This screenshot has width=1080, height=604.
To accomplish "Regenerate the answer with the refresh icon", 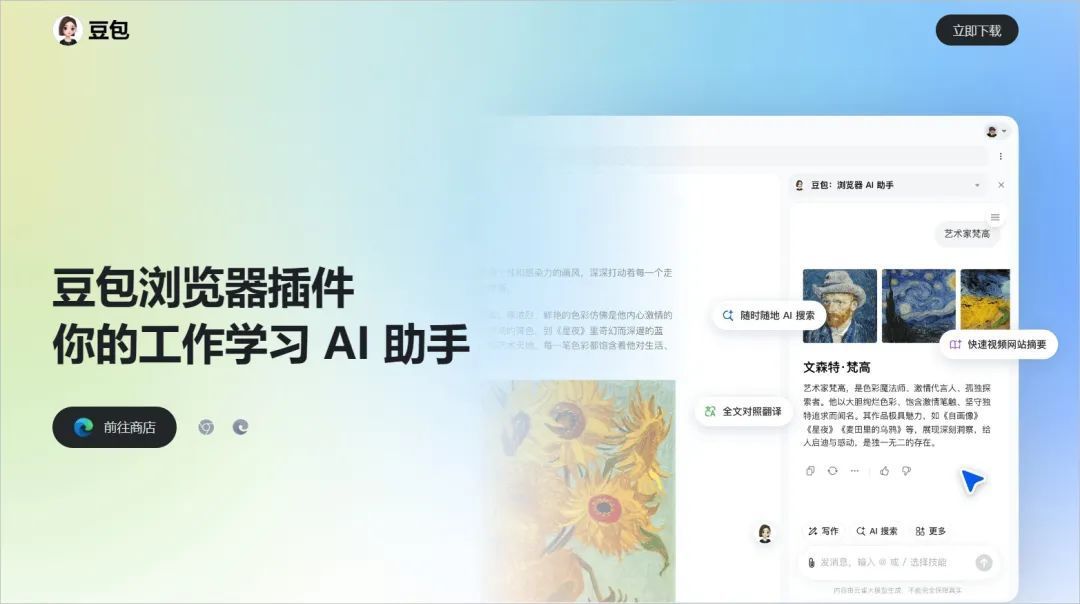I will click(832, 471).
